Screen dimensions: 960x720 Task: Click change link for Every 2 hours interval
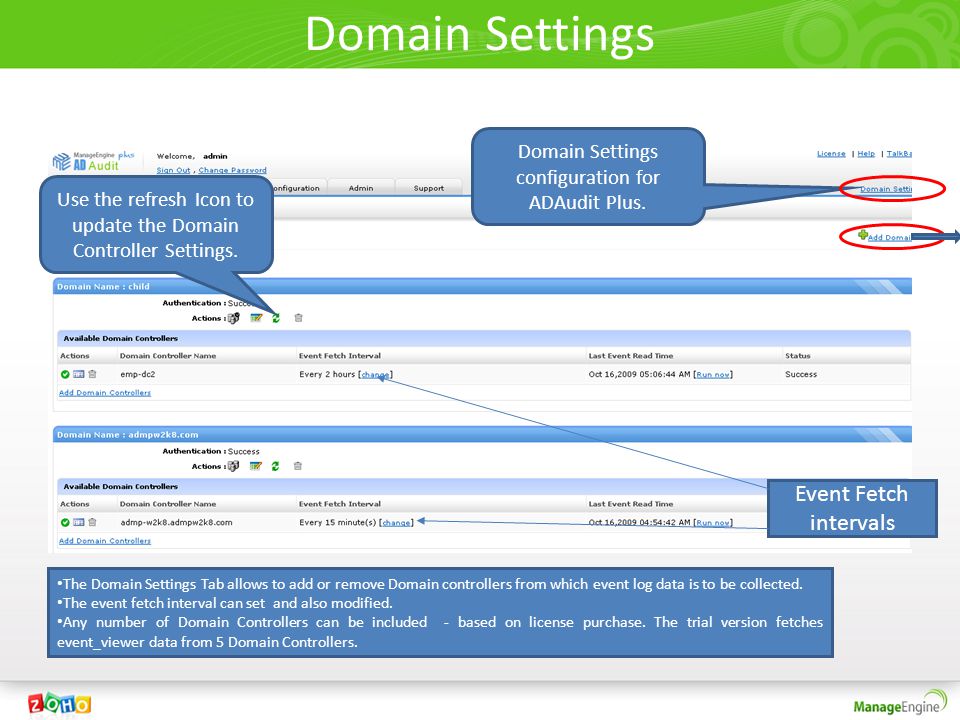tap(375, 375)
